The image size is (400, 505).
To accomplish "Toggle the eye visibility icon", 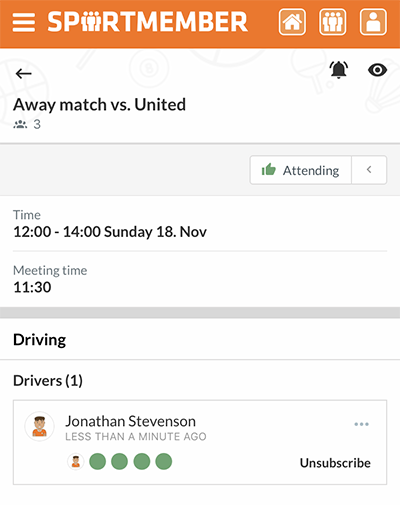I will tap(377, 70).
